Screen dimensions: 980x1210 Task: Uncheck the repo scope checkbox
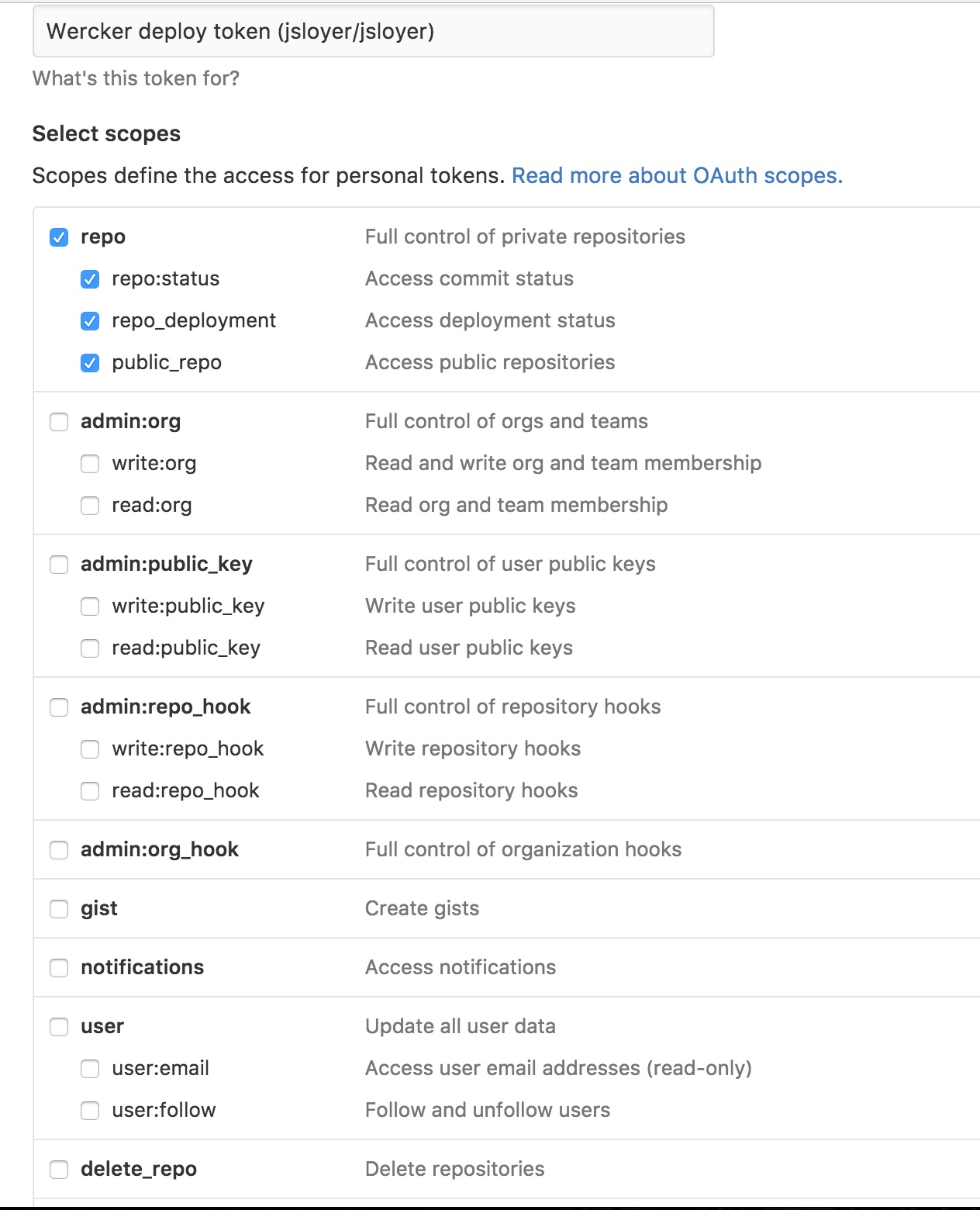[59, 237]
